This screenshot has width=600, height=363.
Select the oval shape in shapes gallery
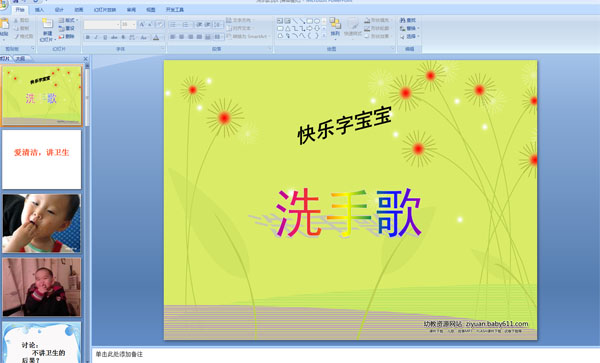click(x=317, y=21)
